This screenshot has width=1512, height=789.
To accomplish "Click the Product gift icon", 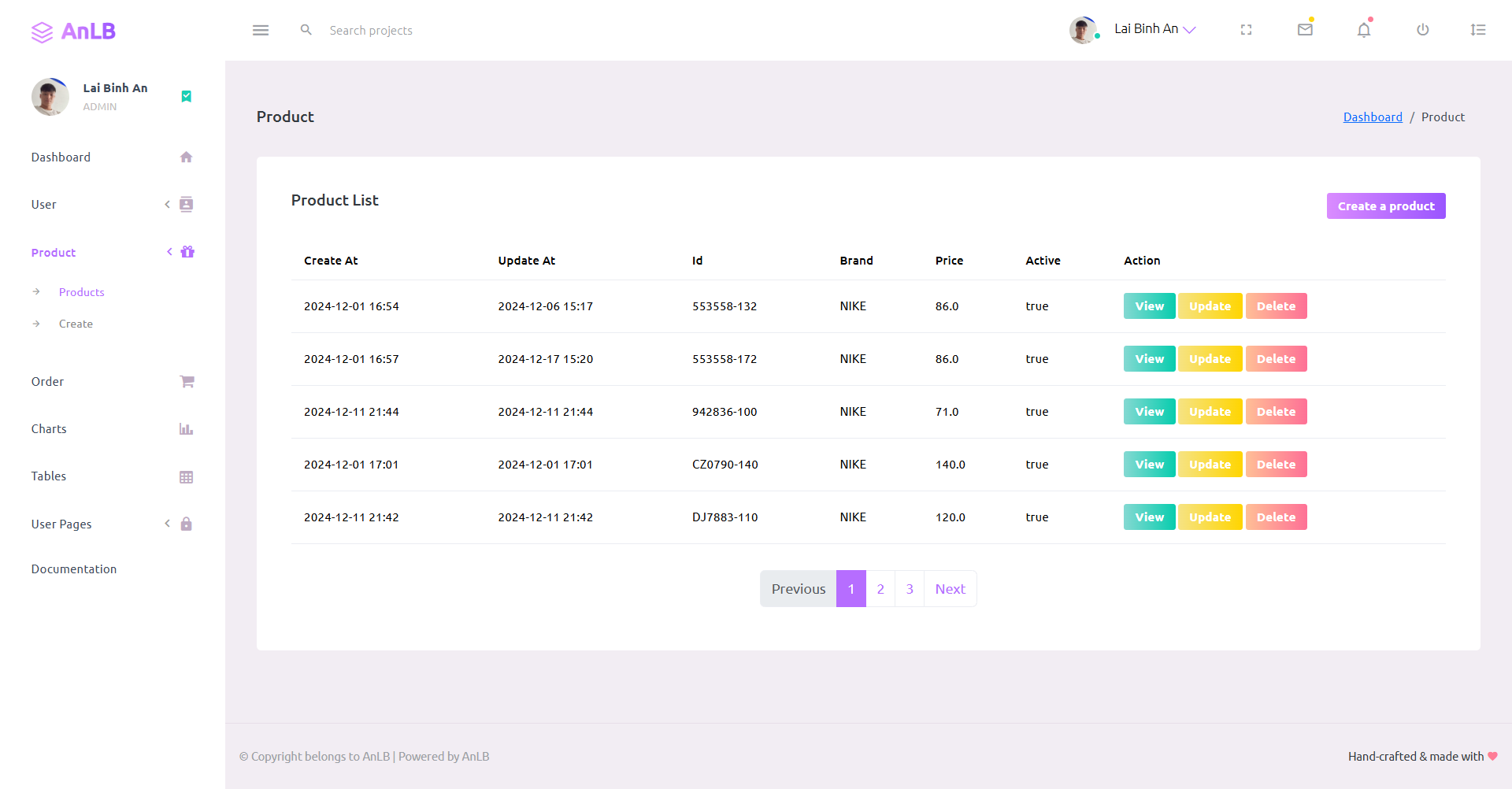I will point(187,252).
